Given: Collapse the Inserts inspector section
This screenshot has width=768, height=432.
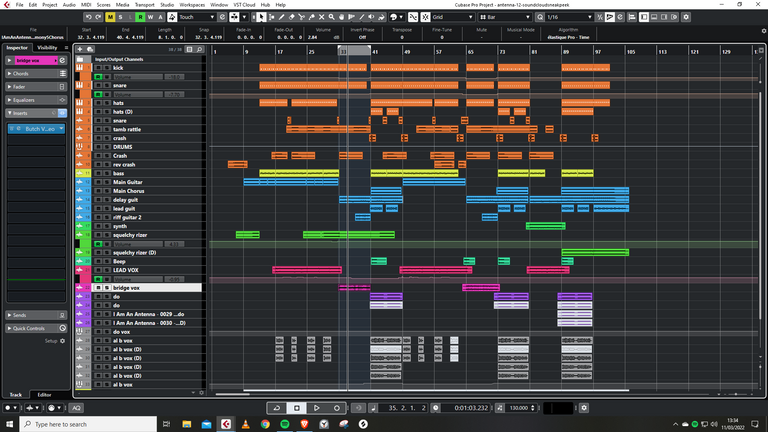Looking at the screenshot, I should click(x=36, y=113).
